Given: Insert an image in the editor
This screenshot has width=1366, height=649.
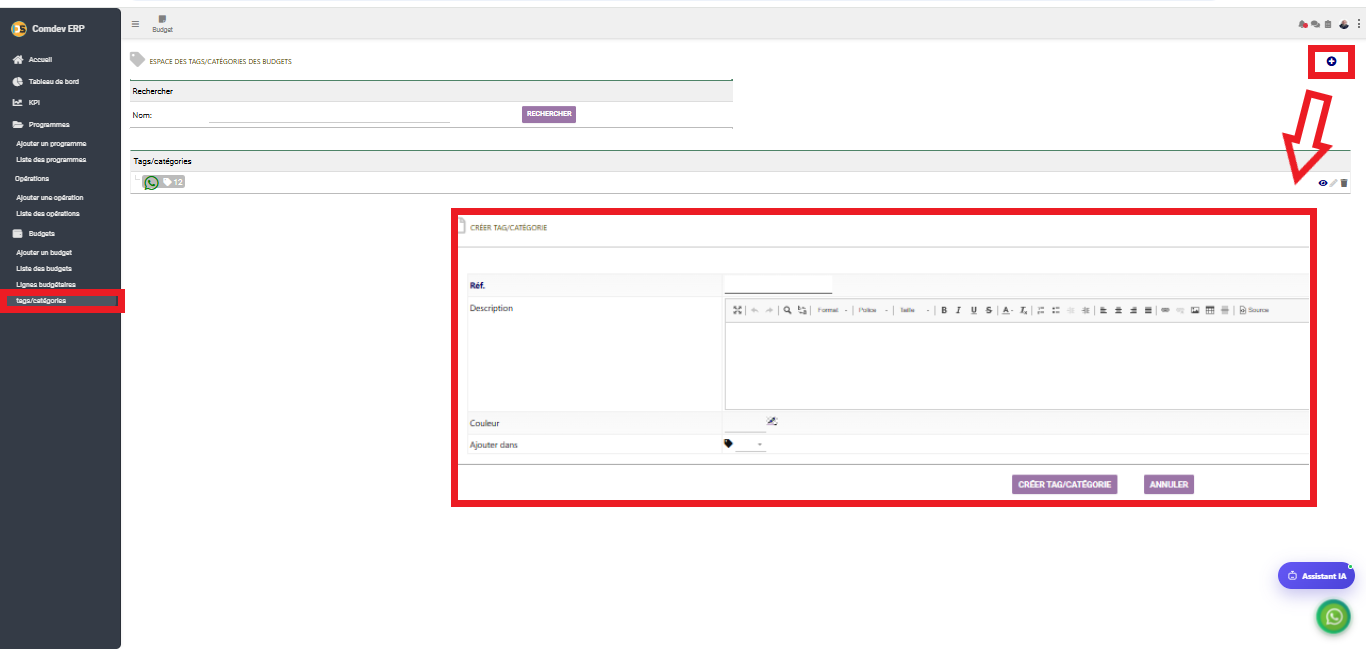Looking at the screenshot, I should 1195,310.
